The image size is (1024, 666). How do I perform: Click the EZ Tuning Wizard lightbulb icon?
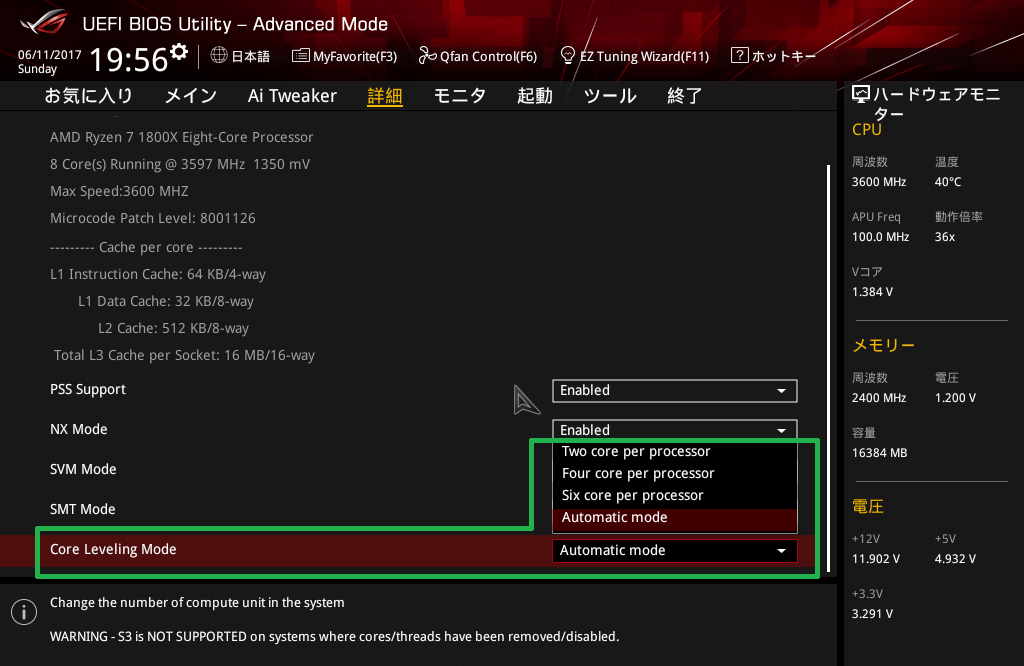pyautogui.click(x=568, y=56)
